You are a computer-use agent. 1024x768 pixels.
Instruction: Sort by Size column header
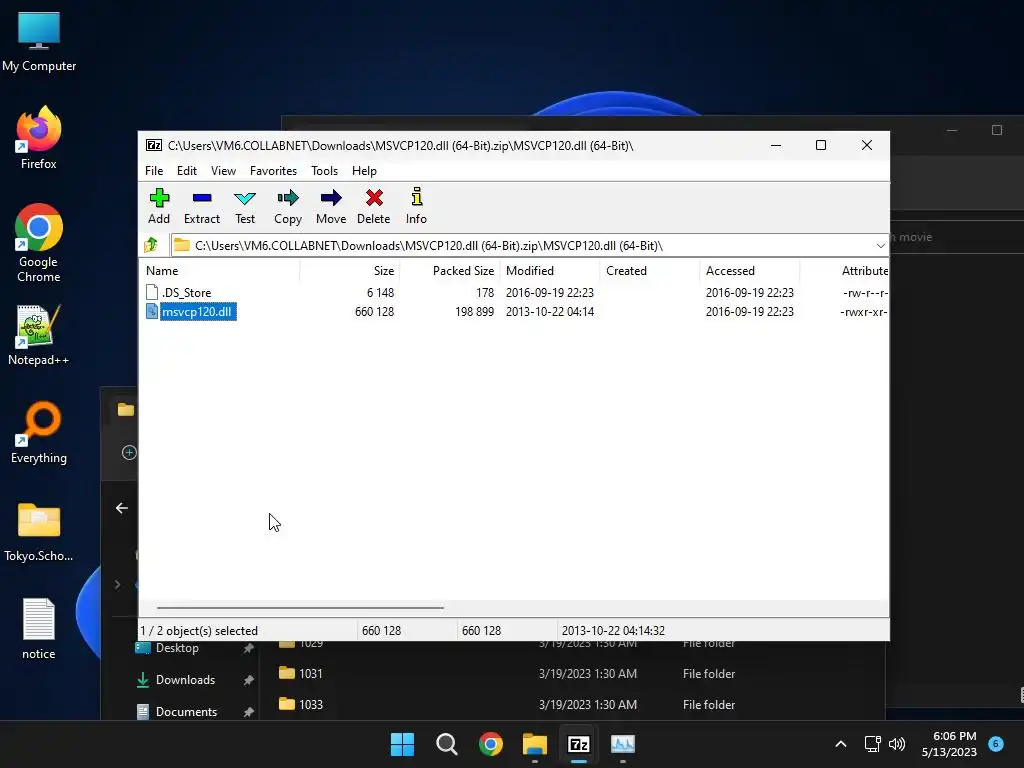tap(350, 270)
